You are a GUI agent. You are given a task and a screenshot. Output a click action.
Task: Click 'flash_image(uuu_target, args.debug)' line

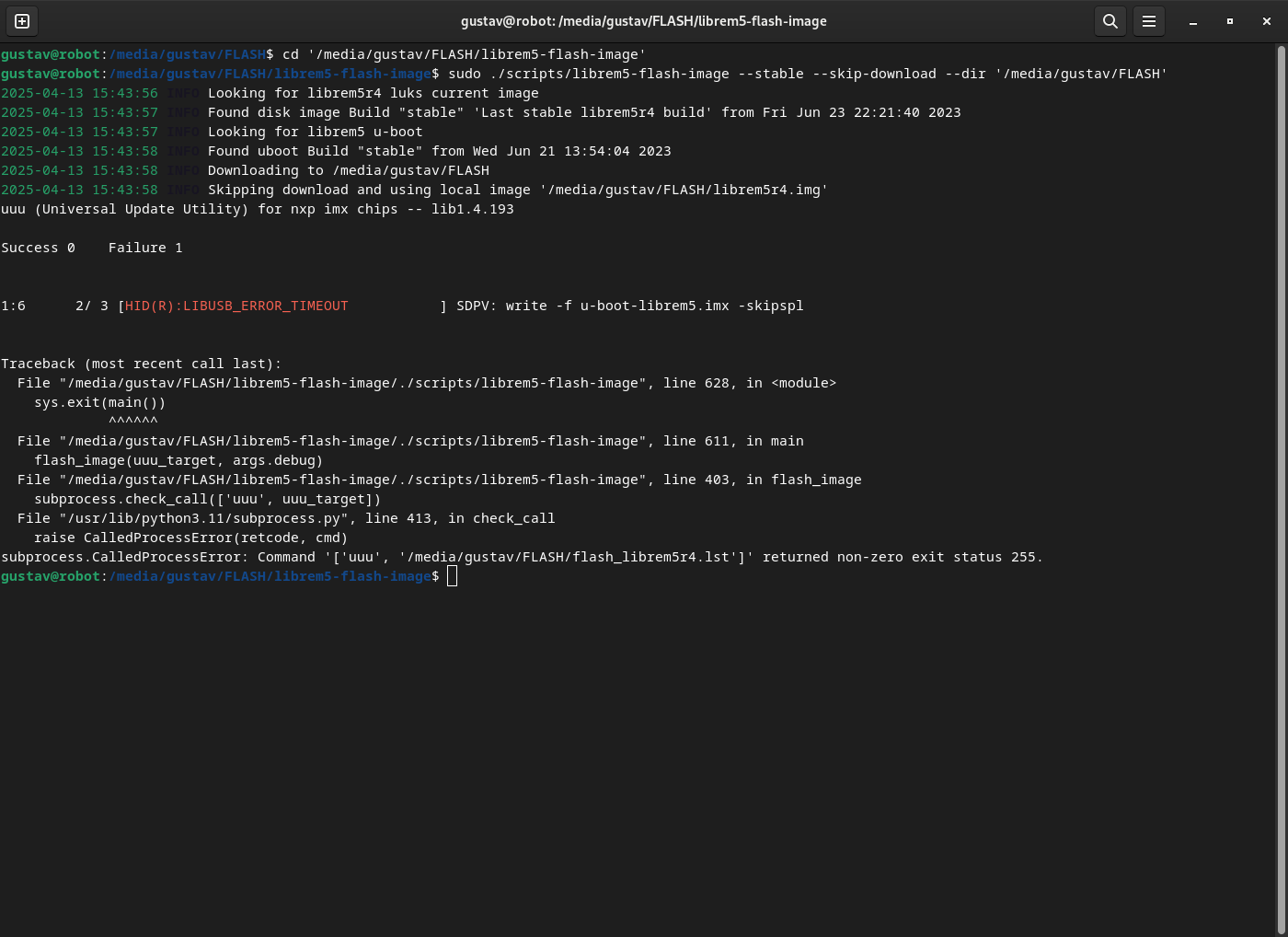tap(178, 460)
